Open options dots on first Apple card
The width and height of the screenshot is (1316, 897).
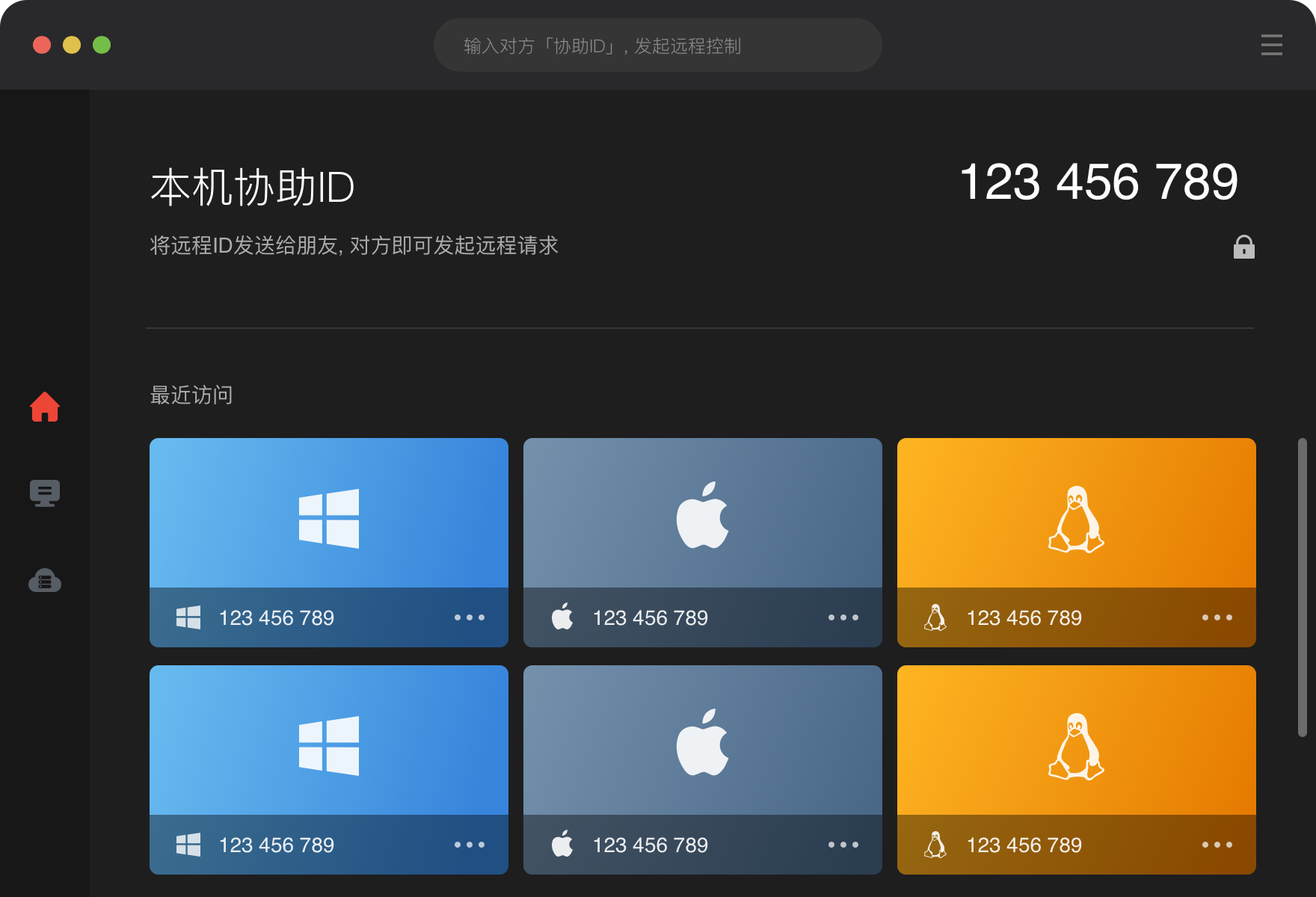(x=843, y=617)
